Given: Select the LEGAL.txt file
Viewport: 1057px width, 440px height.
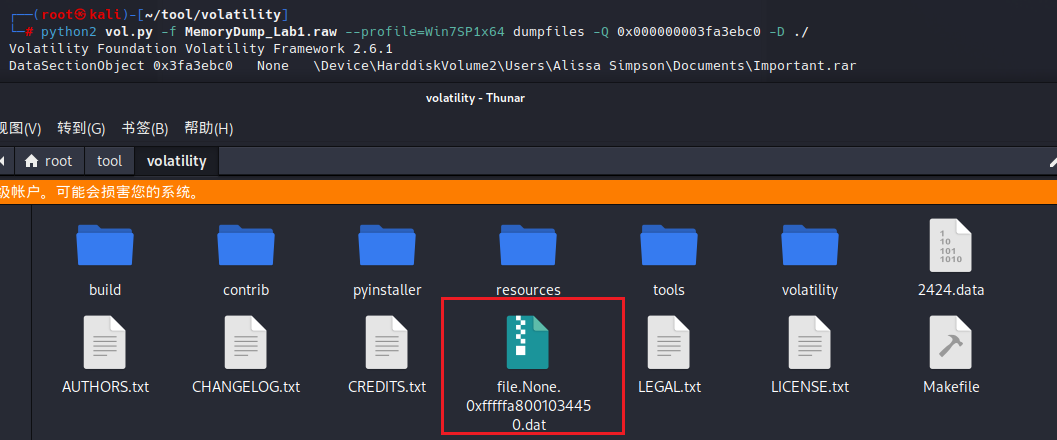Looking at the screenshot, I should [669, 343].
